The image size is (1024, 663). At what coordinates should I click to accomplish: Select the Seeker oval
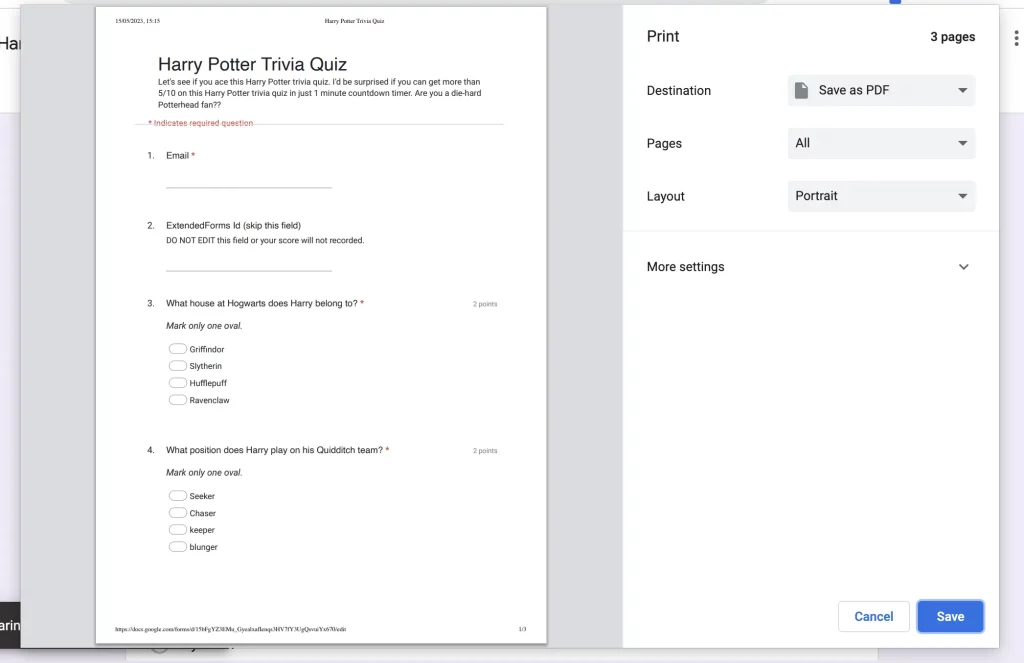click(x=177, y=496)
